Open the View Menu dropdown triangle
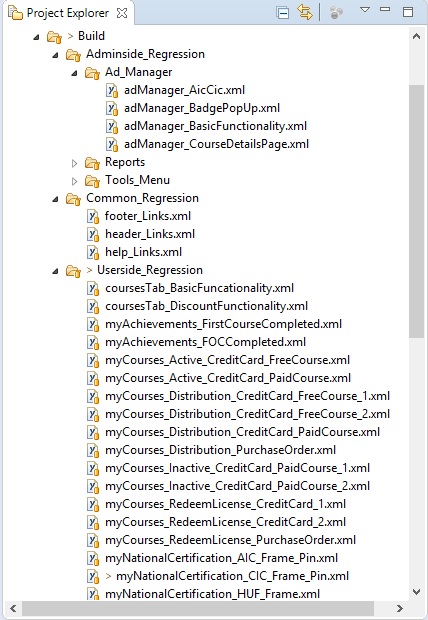The width and height of the screenshot is (428, 620). (x=365, y=9)
